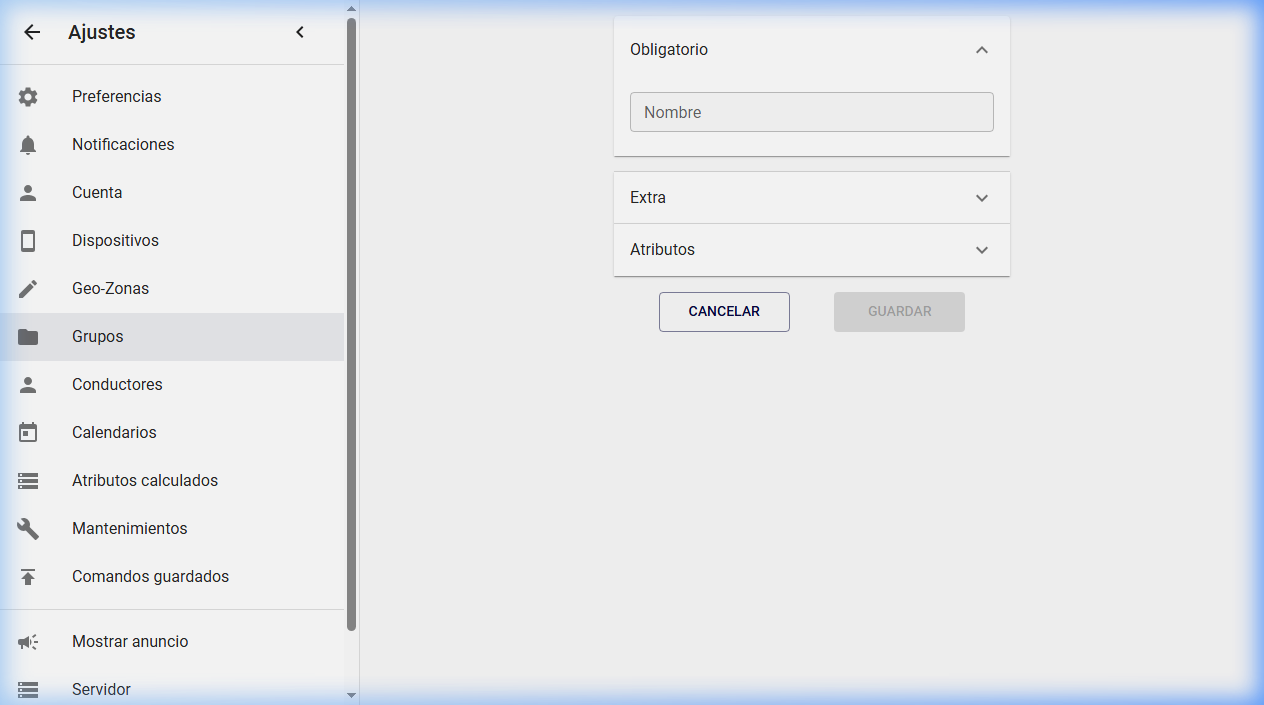Open the Cuenta page

[172, 193]
